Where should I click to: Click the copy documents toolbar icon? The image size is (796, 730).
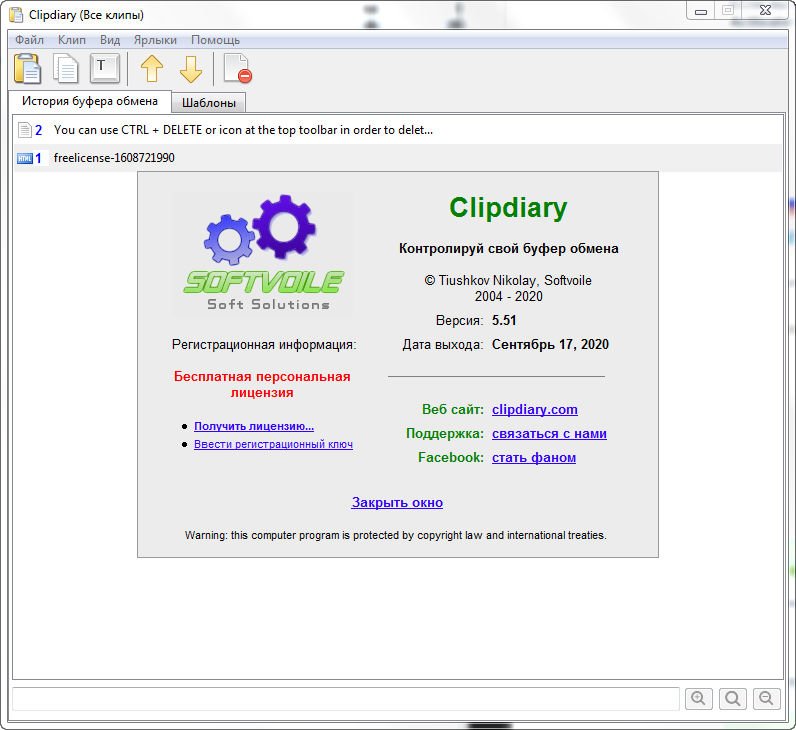tap(66, 68)
